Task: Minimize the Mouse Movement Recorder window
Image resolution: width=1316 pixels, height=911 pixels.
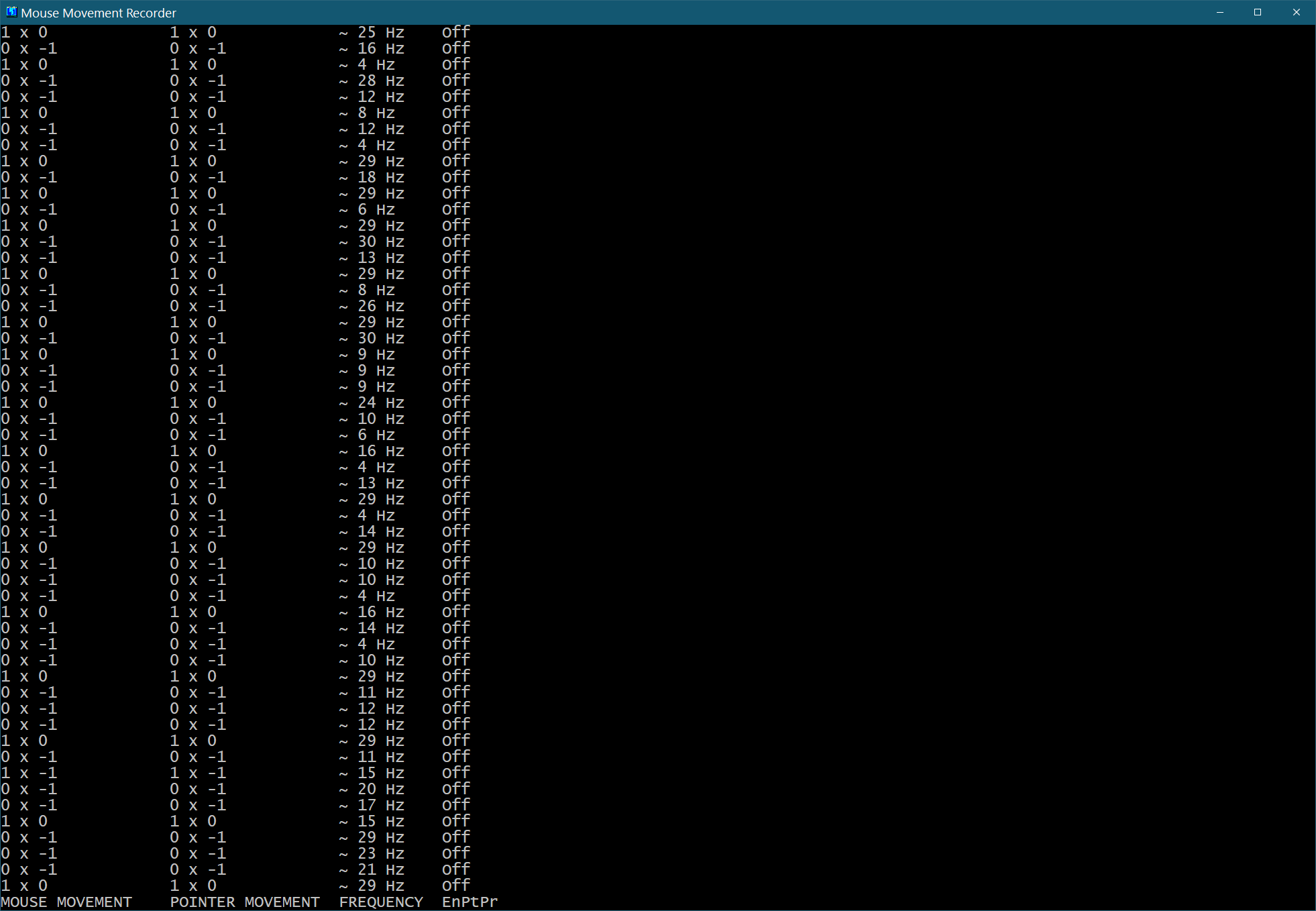Action: [1220, 12]
